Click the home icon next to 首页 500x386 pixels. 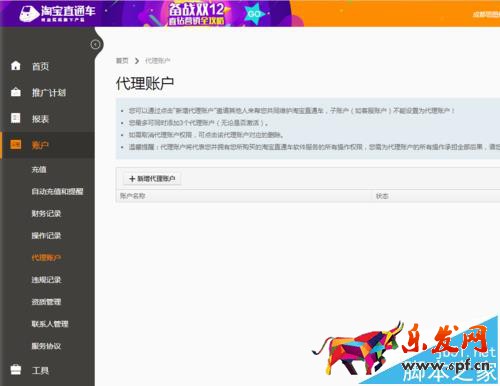(16, 66)
